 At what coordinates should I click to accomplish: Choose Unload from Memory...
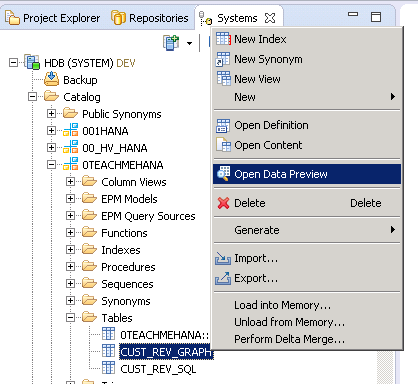(x=307, y=322)
